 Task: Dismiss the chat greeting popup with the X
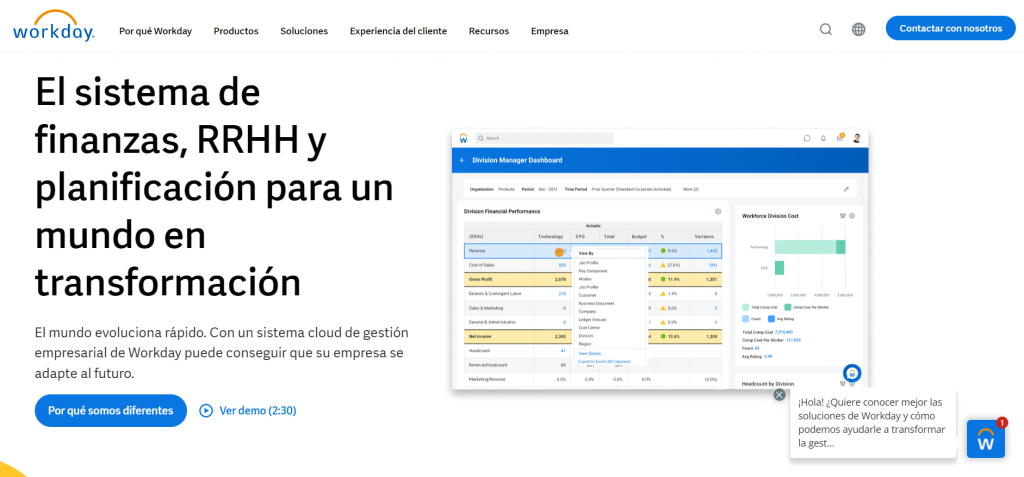[779, 395]
